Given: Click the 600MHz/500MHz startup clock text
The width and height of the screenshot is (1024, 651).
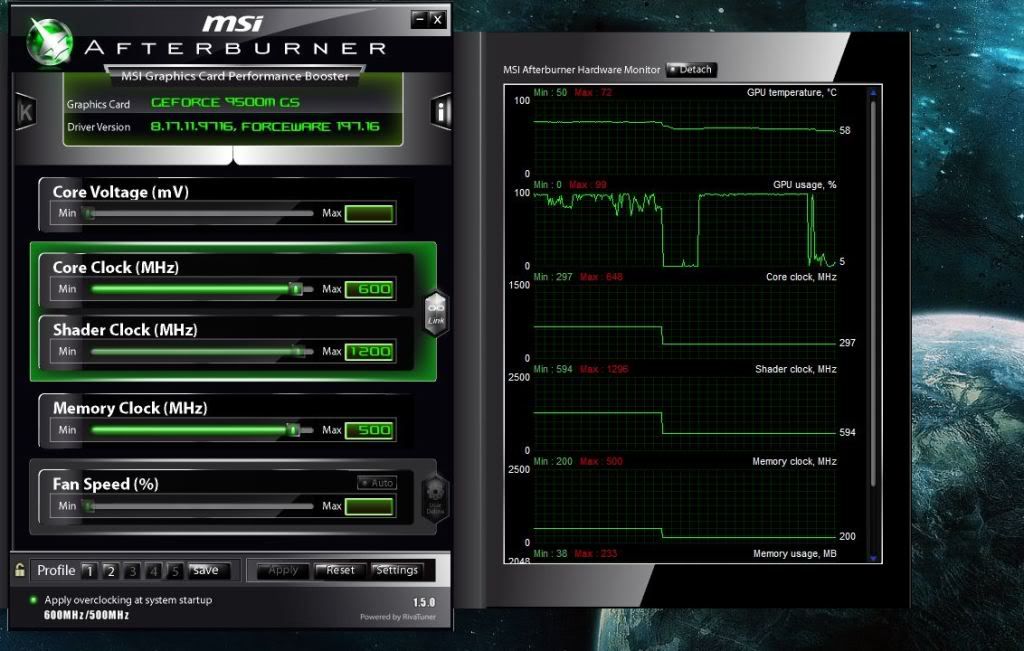Looking at the screenshot, I should 86,615.
